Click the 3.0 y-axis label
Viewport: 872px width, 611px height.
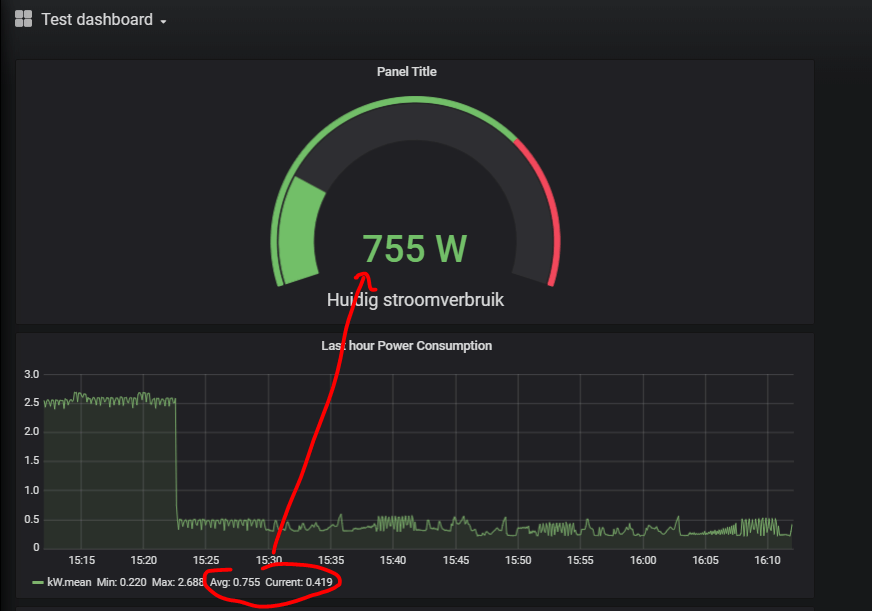(x=32, y=374)
